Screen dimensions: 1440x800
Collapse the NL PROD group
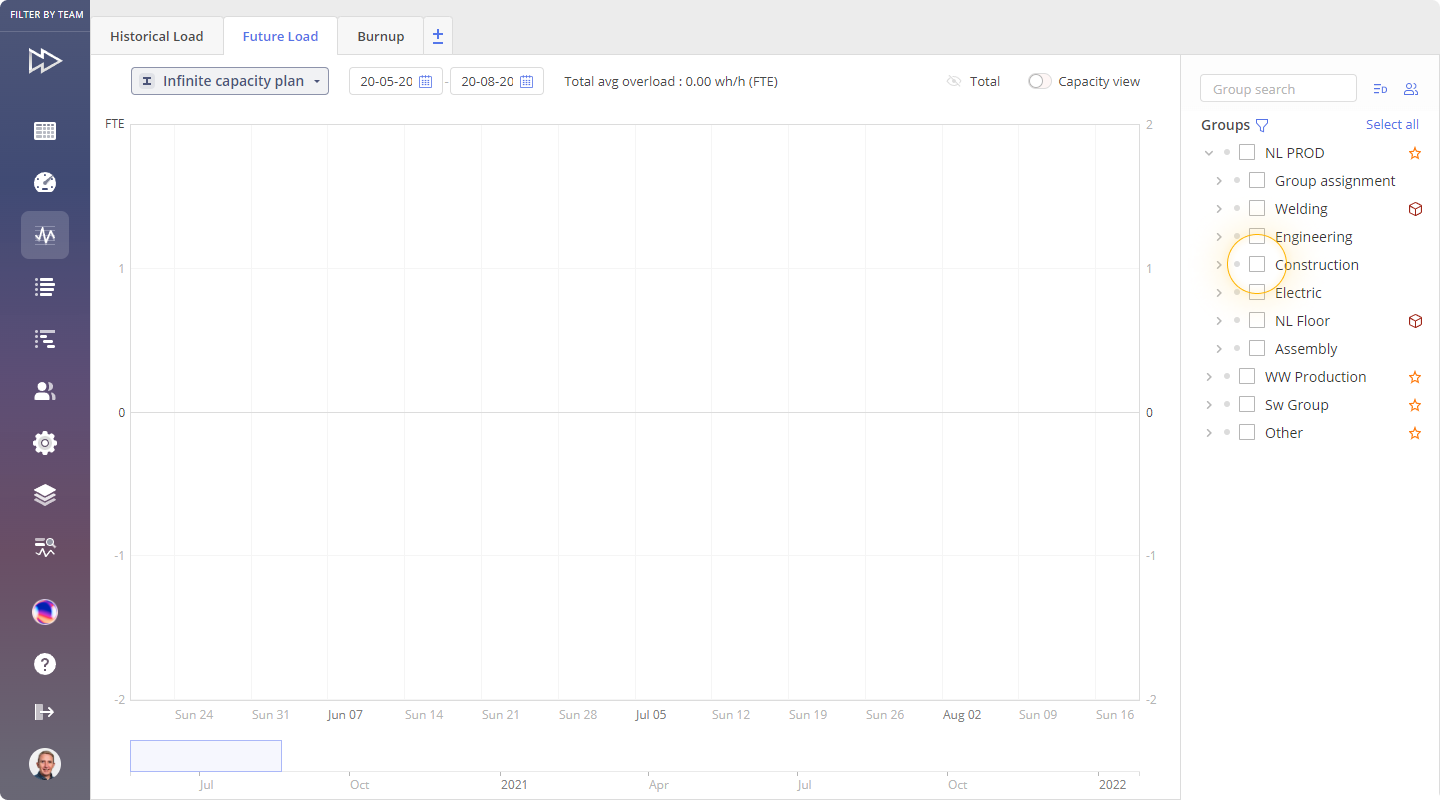coord(1209,153)
